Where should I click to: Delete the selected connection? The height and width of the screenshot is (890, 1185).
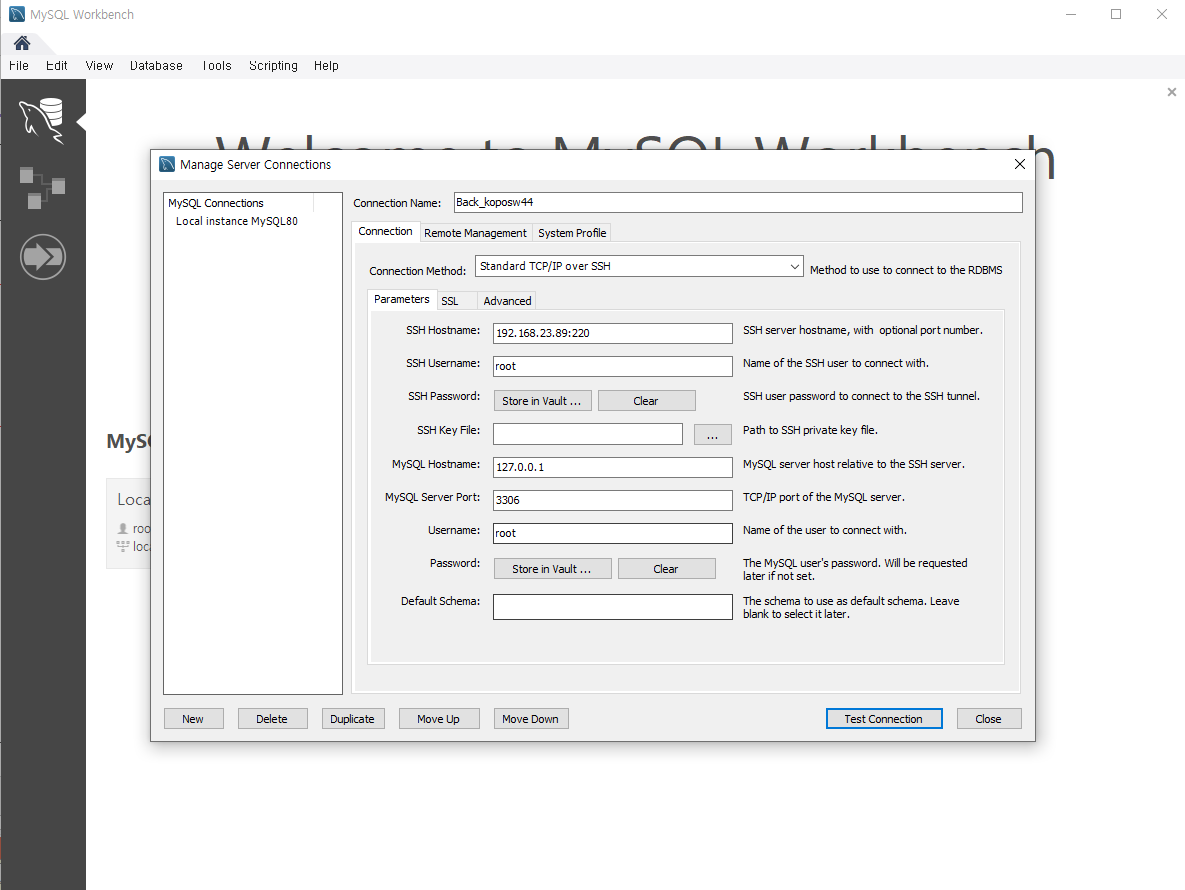(x=272, y=718)
